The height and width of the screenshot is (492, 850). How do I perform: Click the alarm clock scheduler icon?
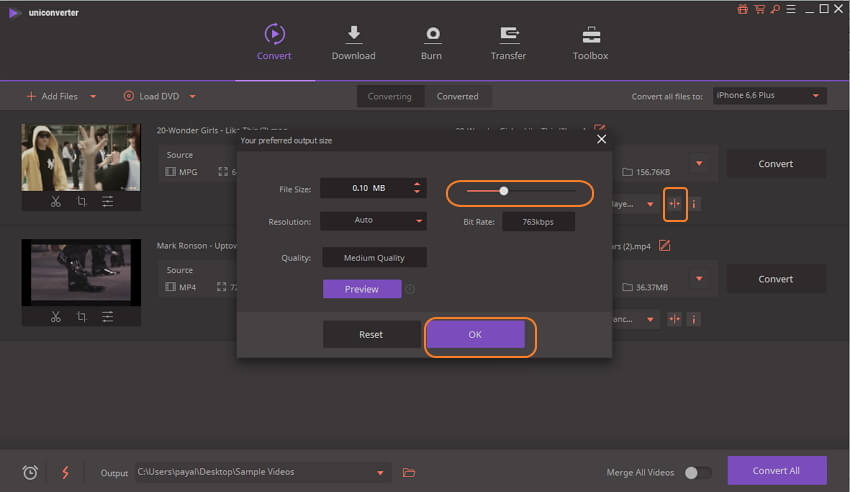(30, 472)
